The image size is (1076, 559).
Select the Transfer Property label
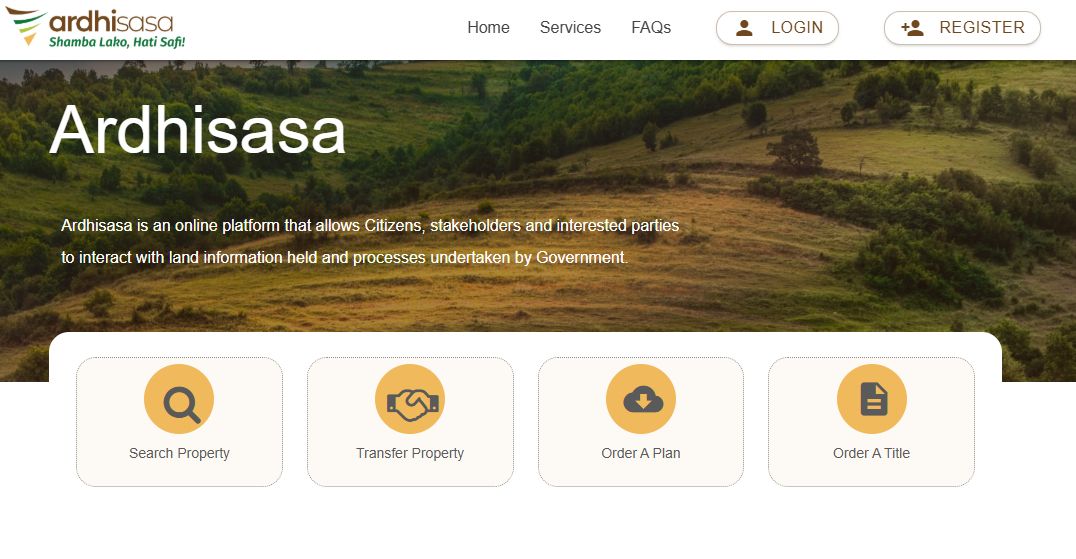[x=410, y=453]
